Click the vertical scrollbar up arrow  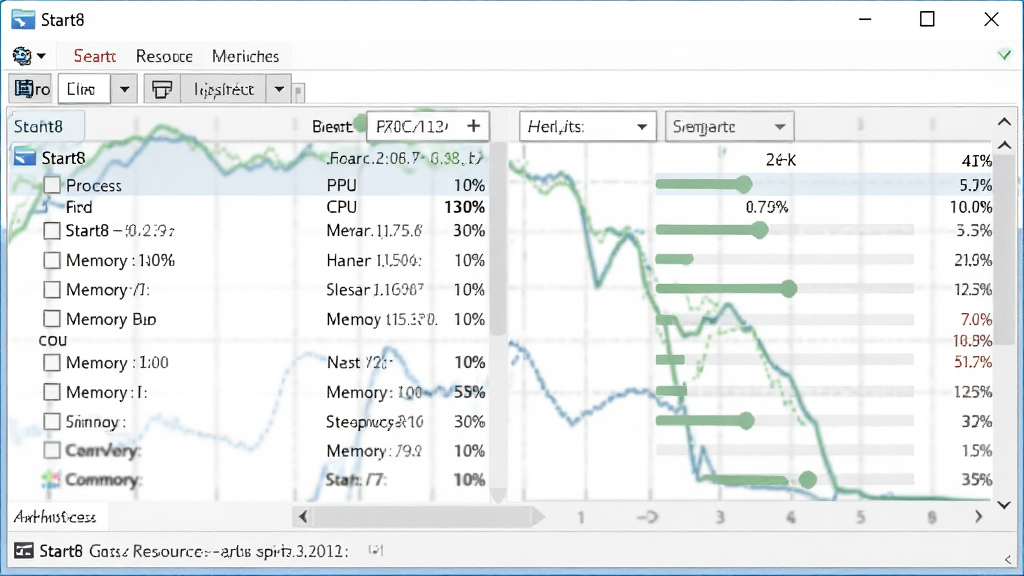pyautogui.click(x=1004, y=145)
